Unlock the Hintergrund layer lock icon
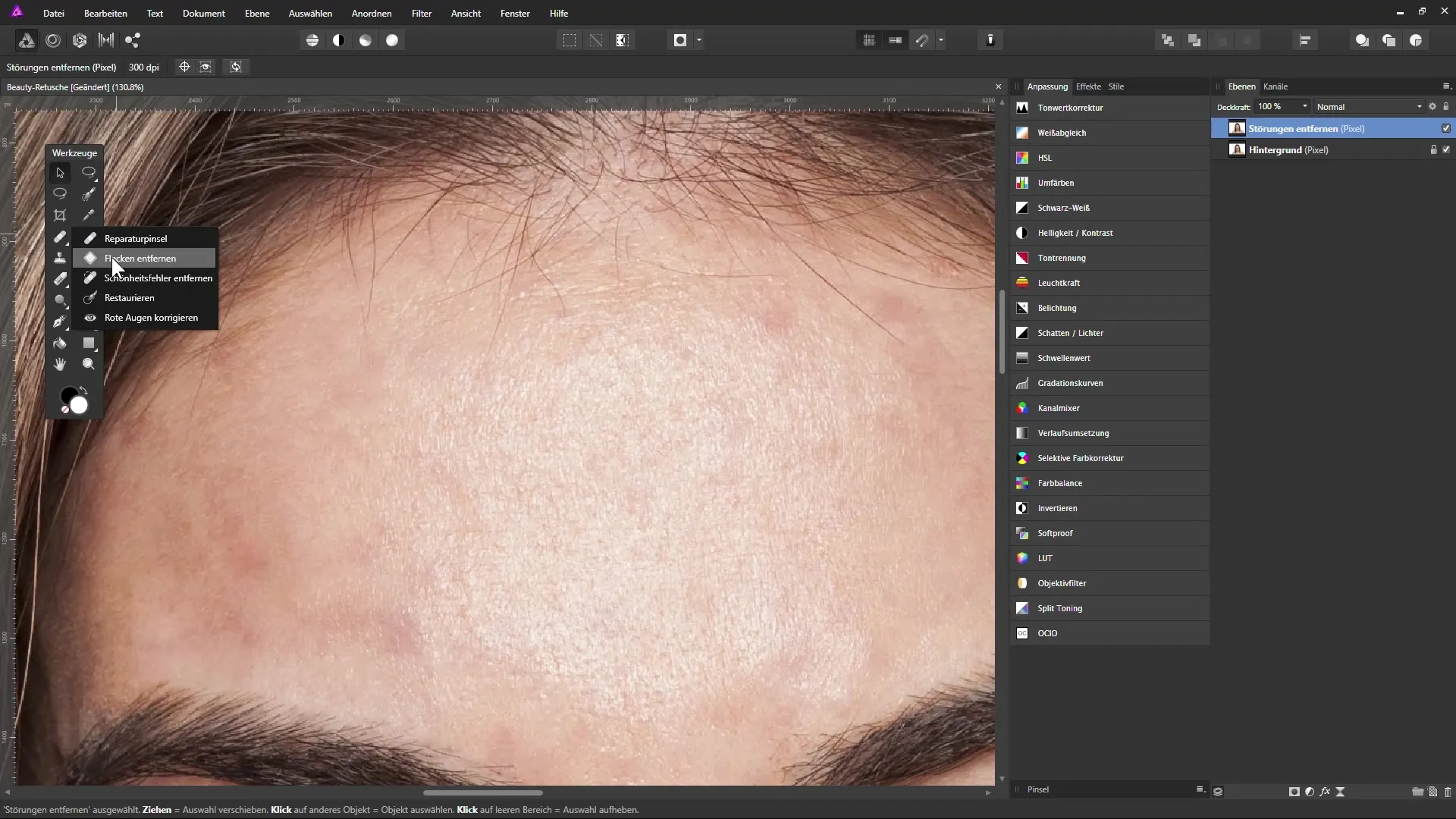The image size is (1456, 819). (x=1433, y=149)
